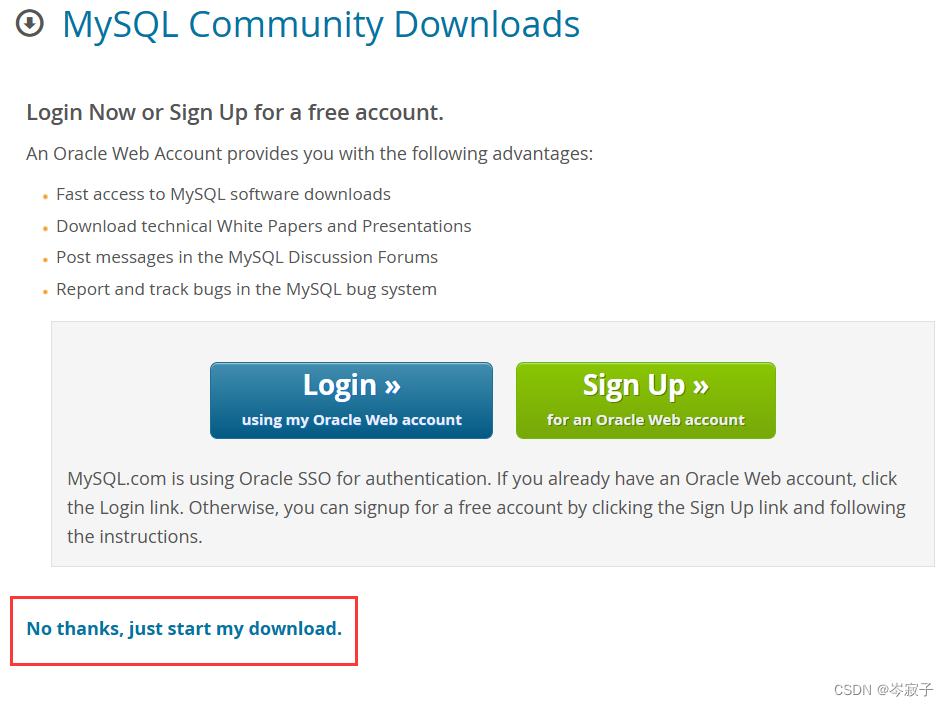The width and height of the screenshot is (949, 707).
Task: Click the orange bullet beside Fast access item
Action: pos(45,196)
